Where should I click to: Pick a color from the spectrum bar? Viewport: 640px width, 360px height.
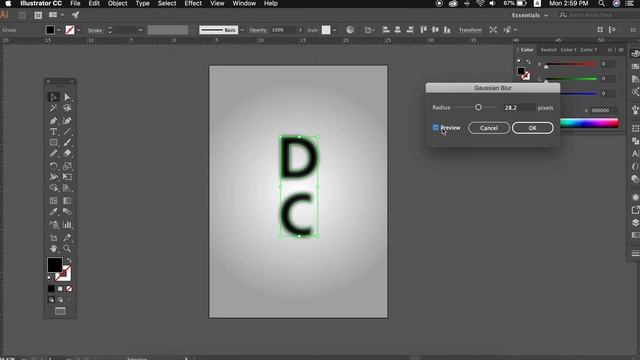[x=589, y=123]
